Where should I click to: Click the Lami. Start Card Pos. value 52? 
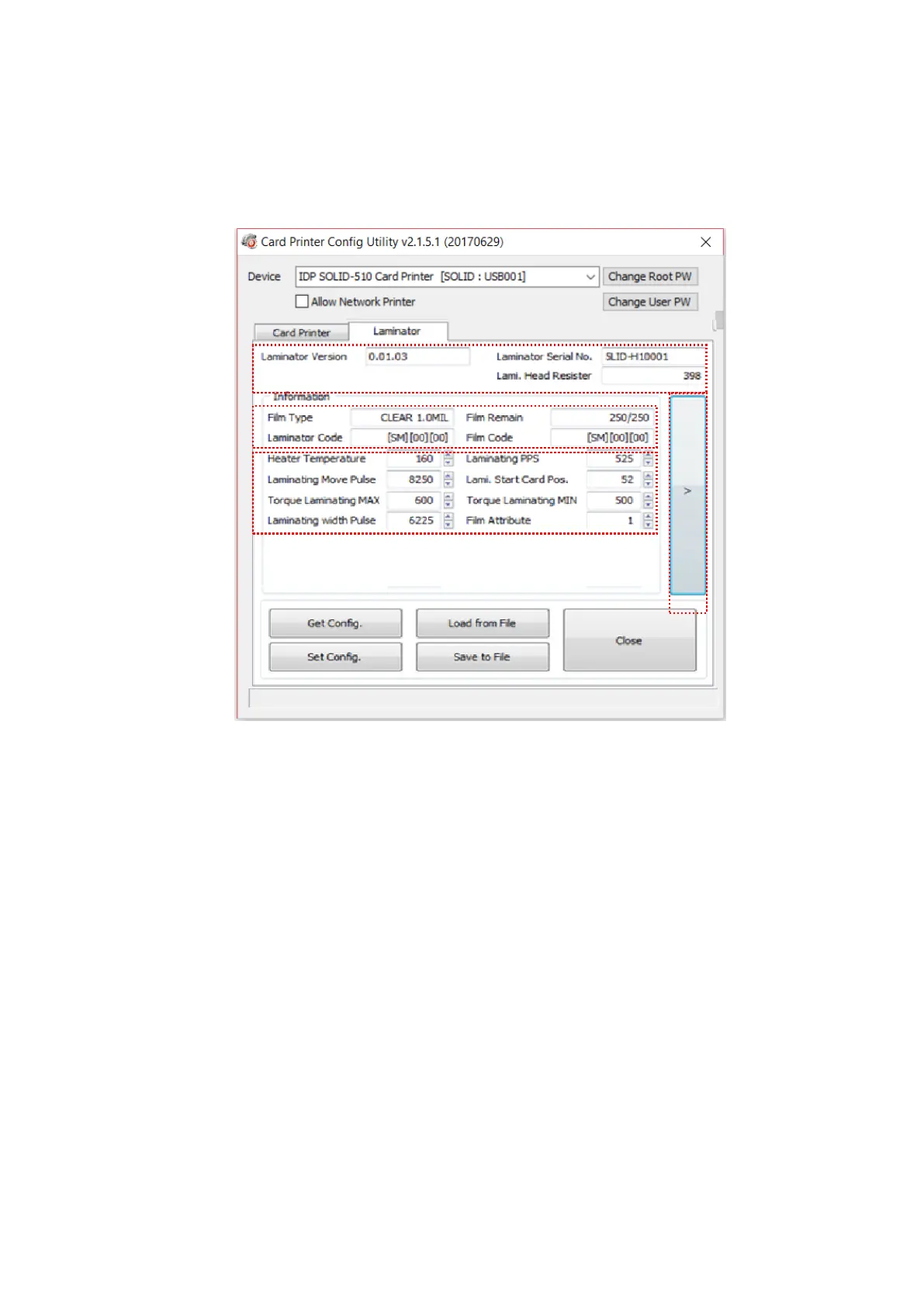click(614, 480)
